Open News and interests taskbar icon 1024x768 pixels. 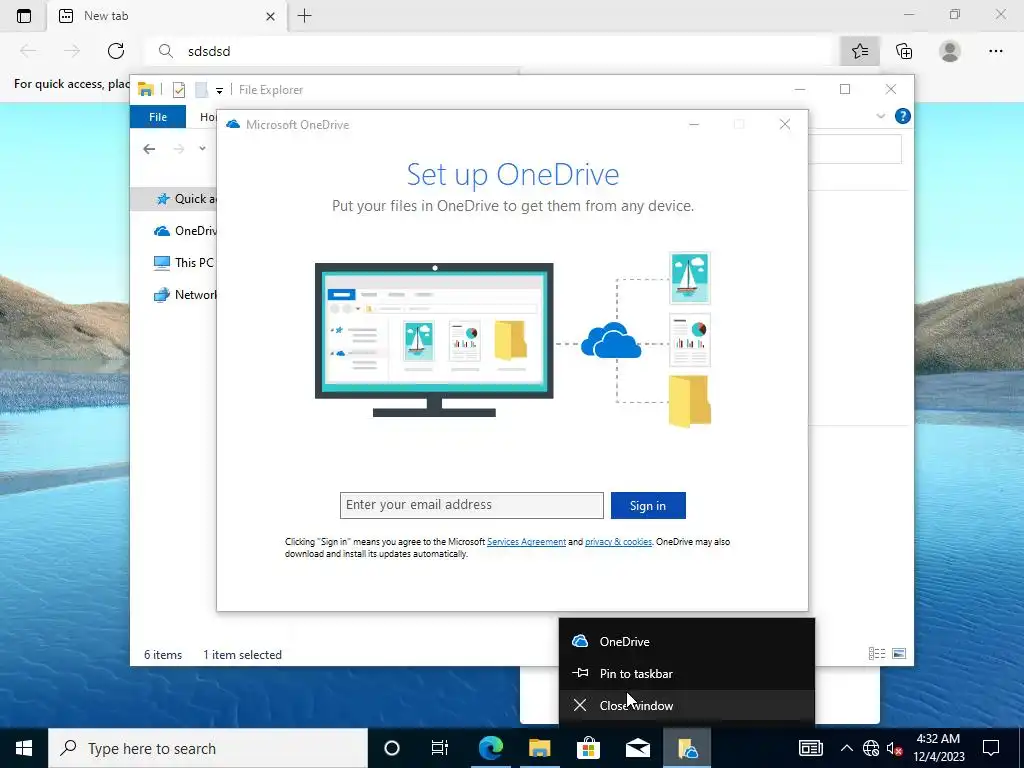[x=810, y=748]
